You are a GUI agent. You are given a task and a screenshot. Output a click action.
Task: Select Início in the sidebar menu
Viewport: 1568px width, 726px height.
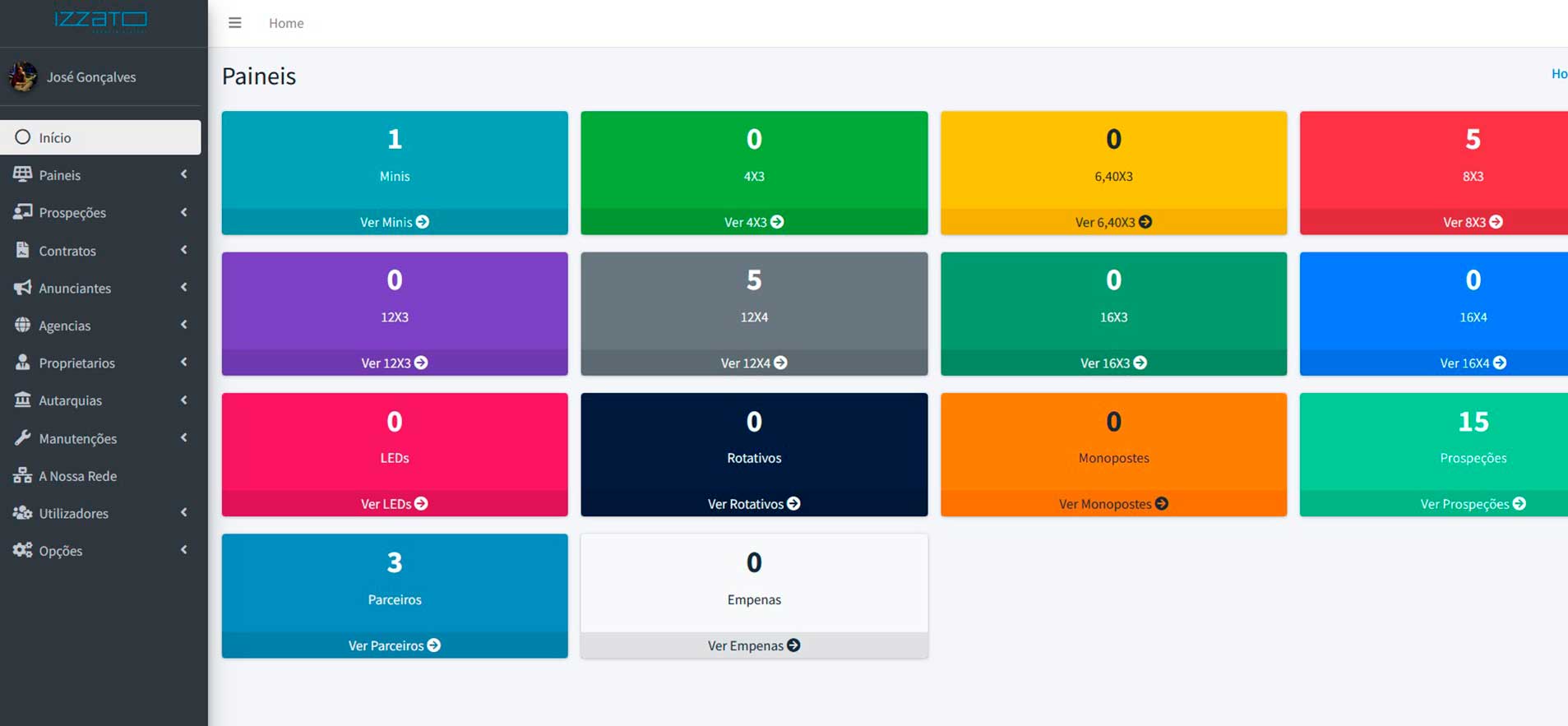[100, 137]
